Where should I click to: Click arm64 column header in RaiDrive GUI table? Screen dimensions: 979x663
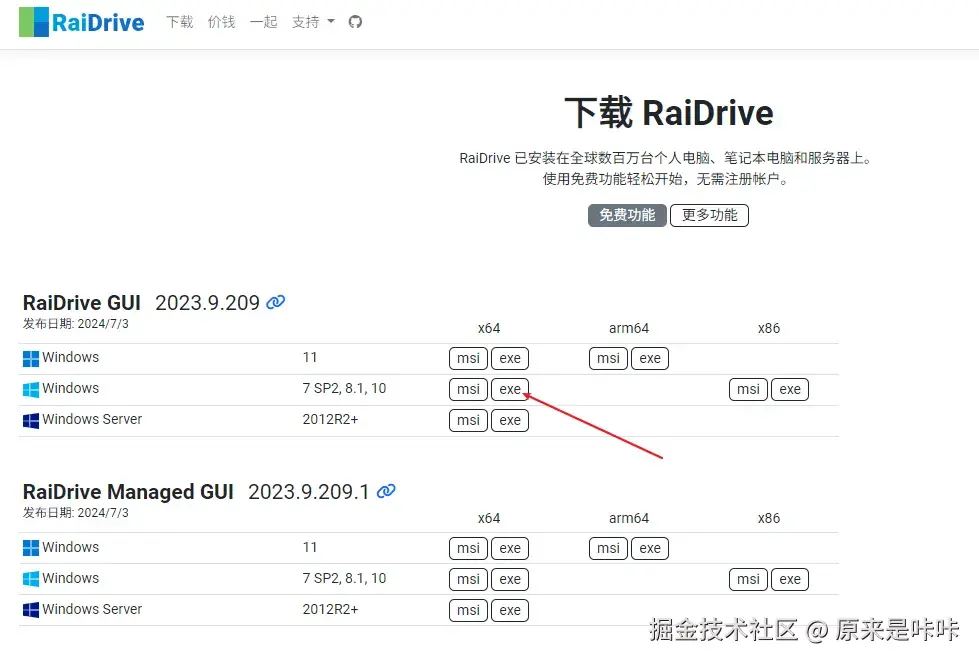(629, 328)
